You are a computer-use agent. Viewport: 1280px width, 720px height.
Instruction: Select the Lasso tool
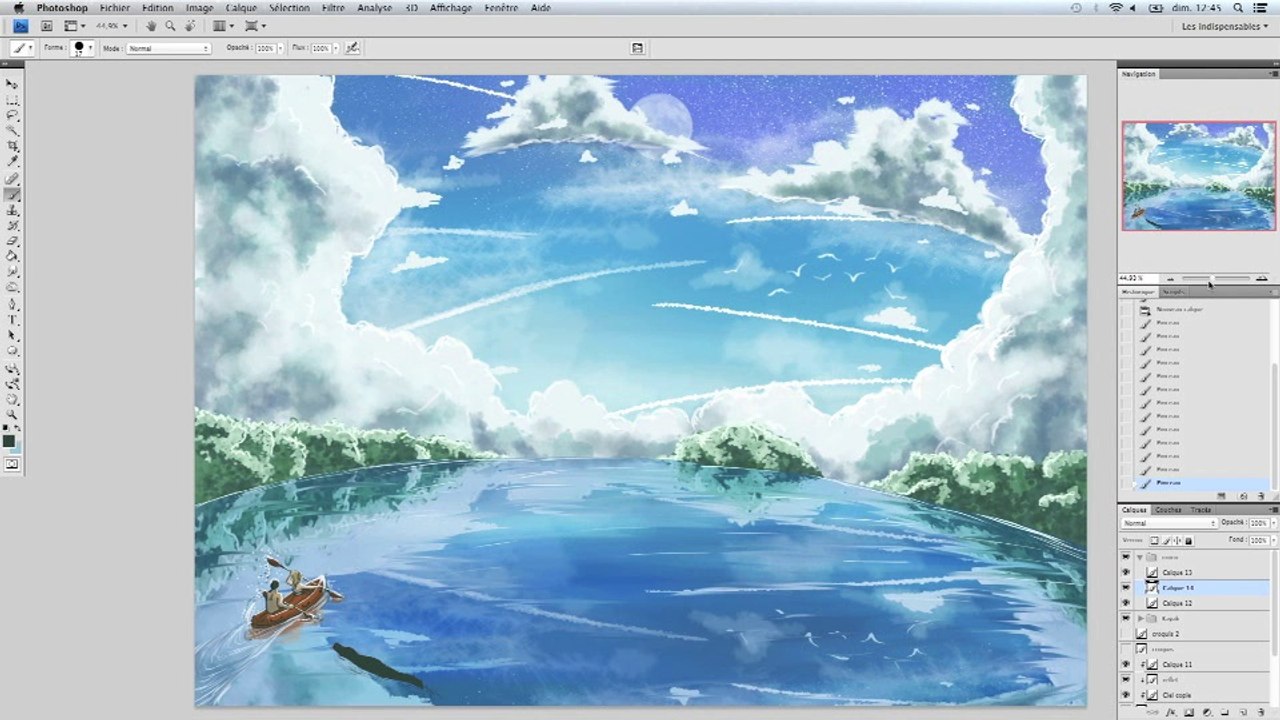coord(12,116)
